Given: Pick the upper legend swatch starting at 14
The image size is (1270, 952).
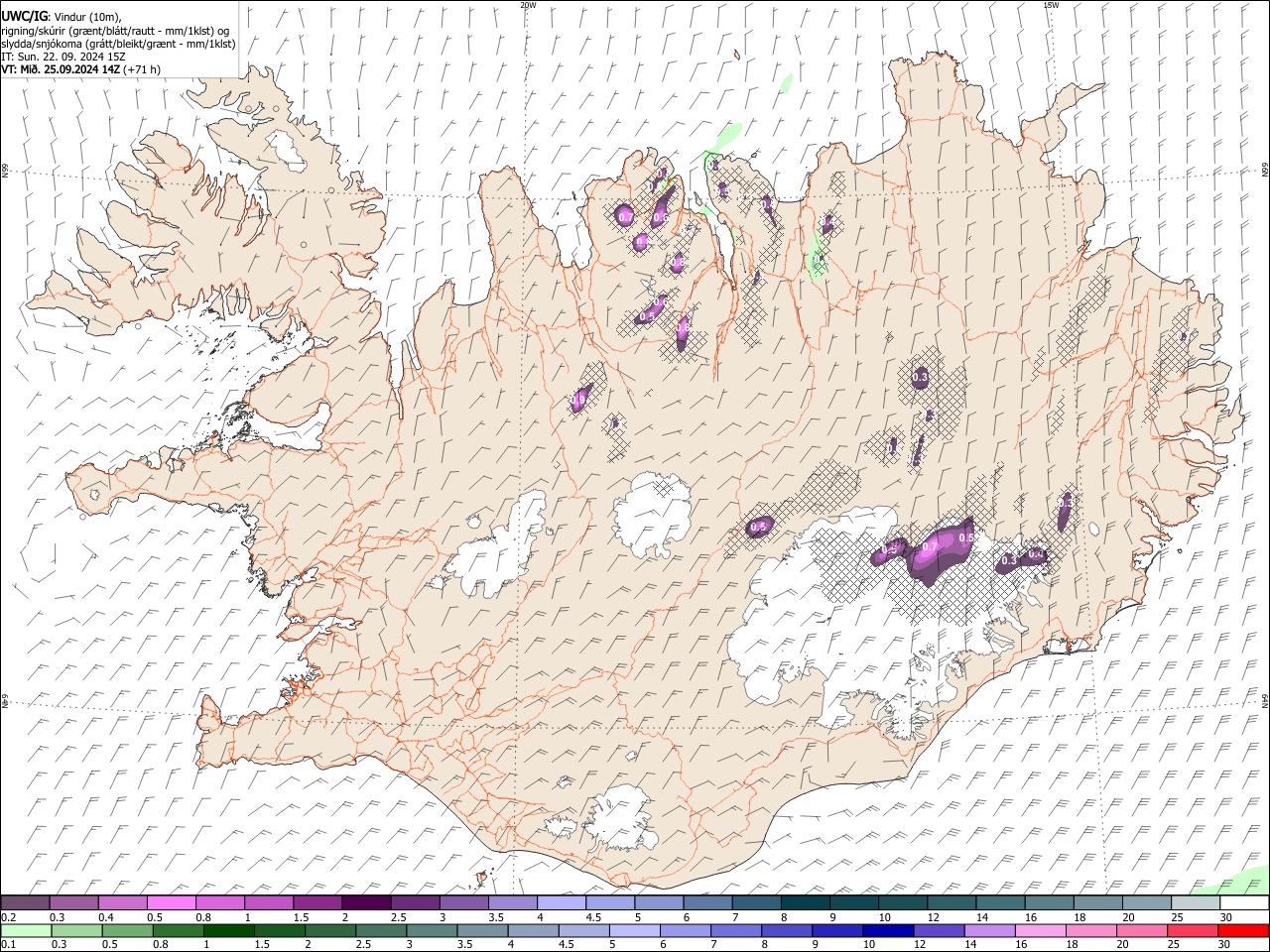Looking at the screenshot, I should click(x=998, y=902).
